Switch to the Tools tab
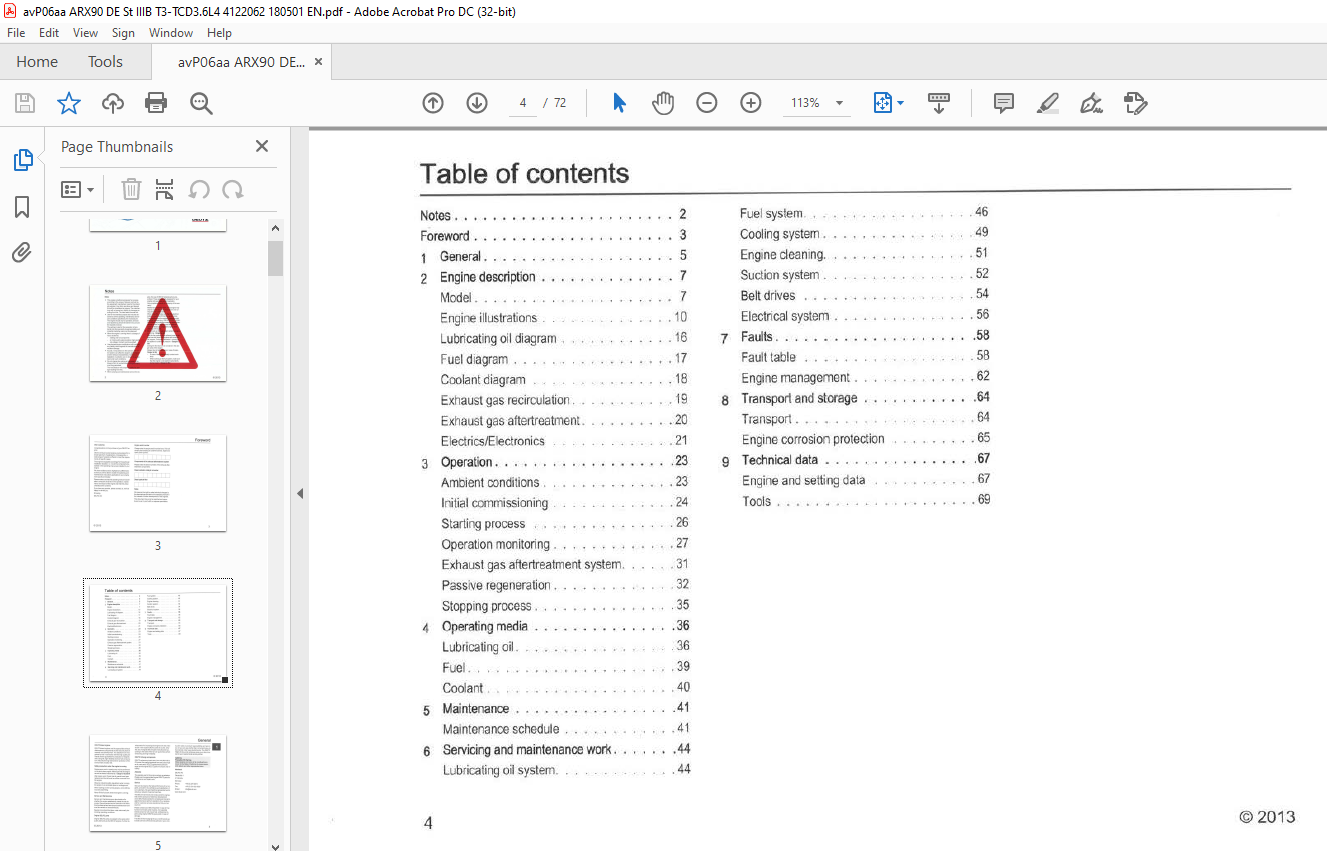Image resolution: width=1327 pixels, height=851 pixels. pyautogui.click(x=105, y=62)
